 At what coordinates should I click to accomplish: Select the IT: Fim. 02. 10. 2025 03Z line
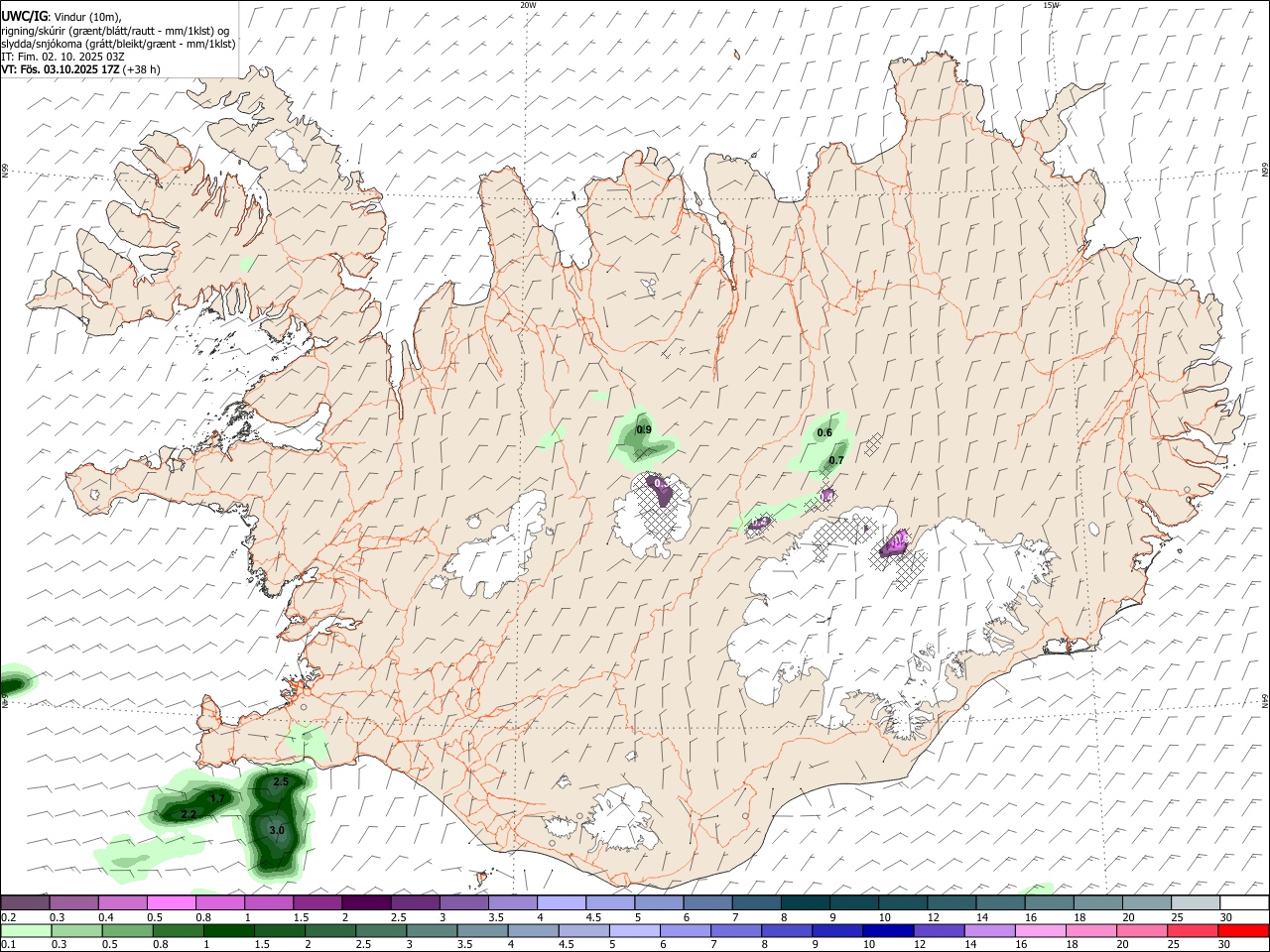tap(63, 57)
